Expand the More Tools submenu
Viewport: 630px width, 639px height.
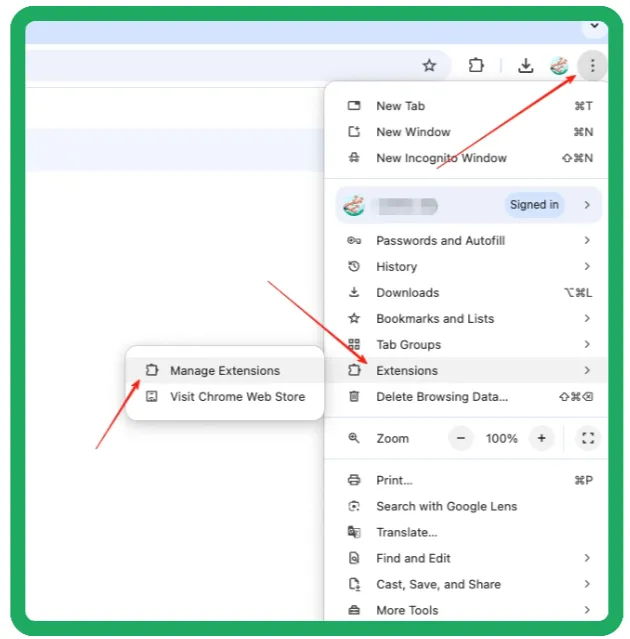pos(406,610)
